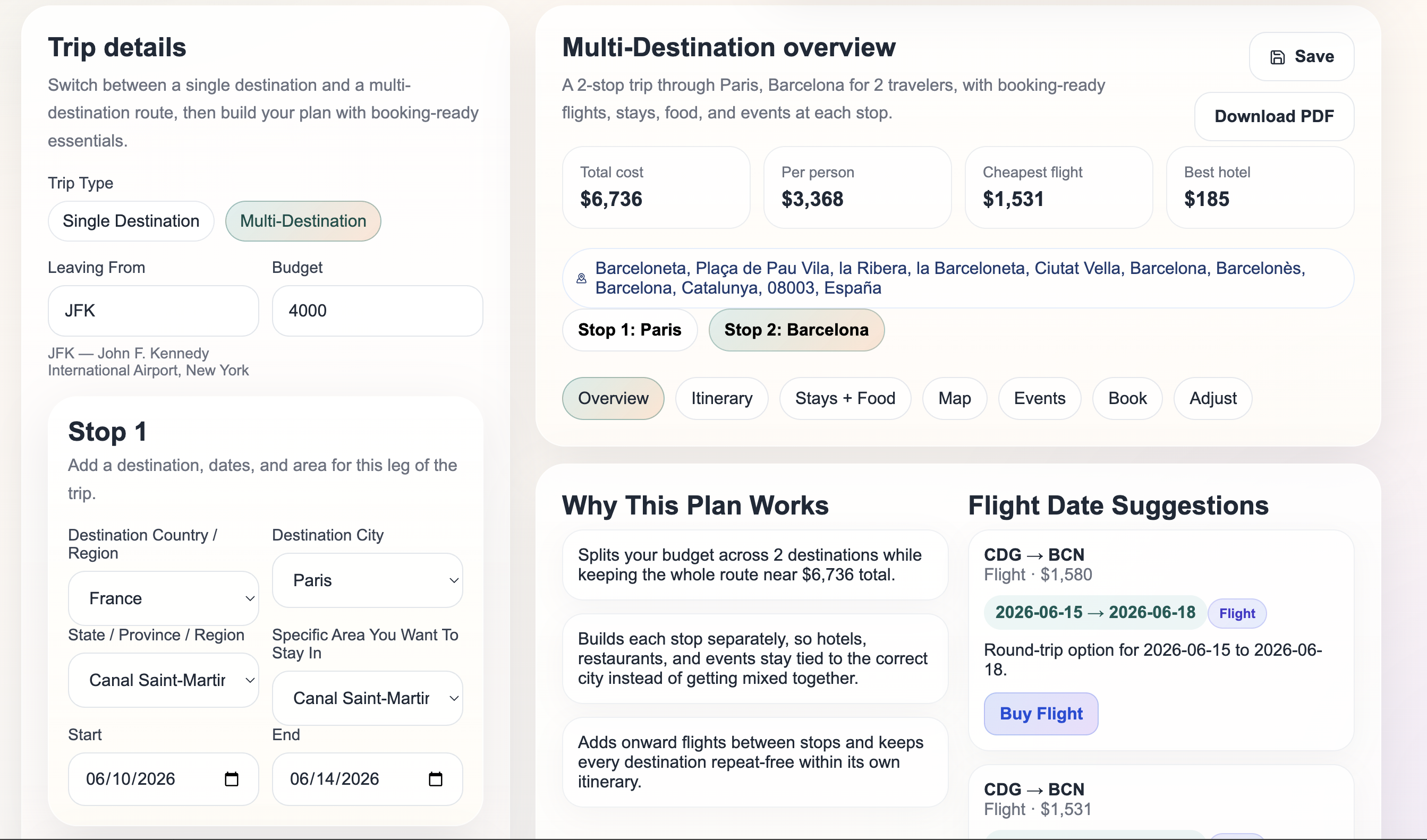Expand the France country dropdown

[x=163, y=598]
